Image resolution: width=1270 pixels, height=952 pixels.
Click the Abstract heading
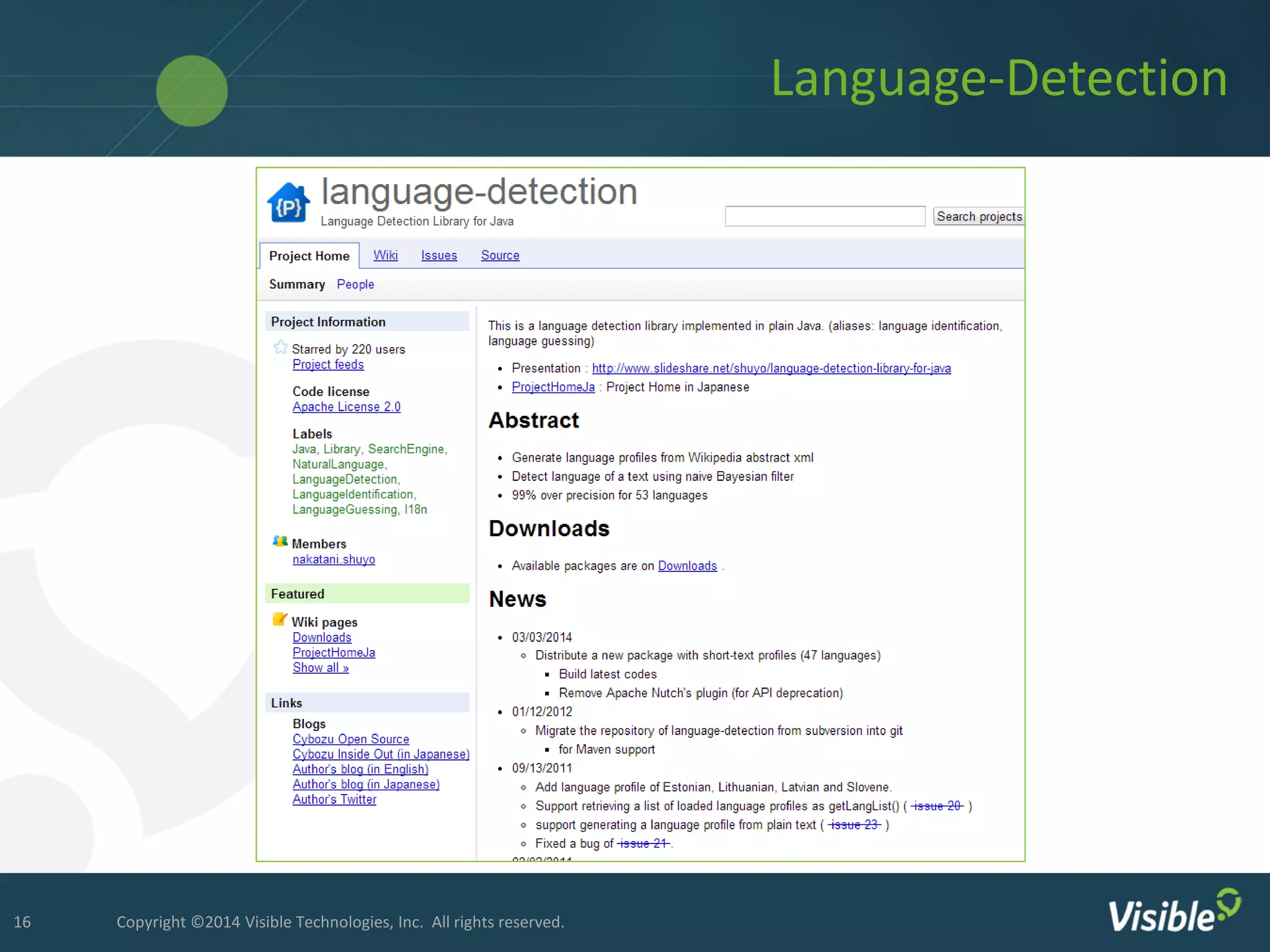point(534,420)
